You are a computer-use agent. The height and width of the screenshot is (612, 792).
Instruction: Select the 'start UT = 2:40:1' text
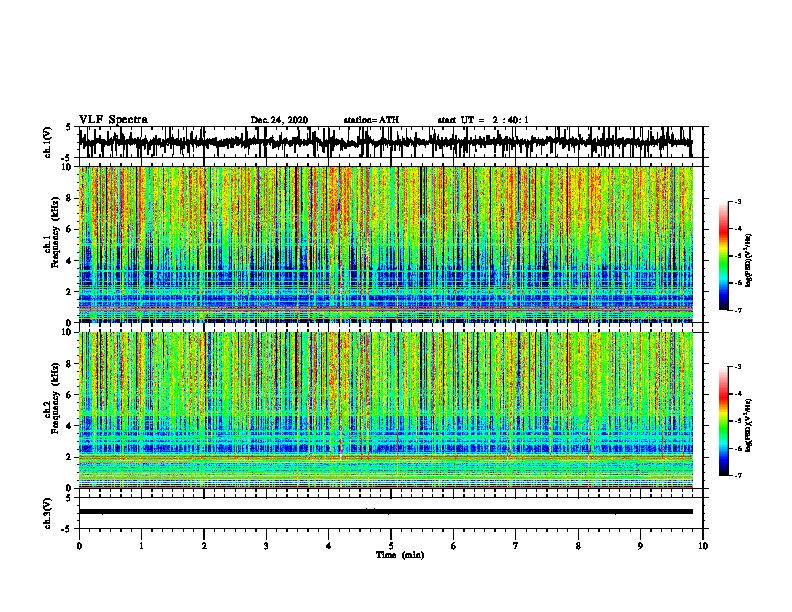pyautogui.click(x=483, y=120)
